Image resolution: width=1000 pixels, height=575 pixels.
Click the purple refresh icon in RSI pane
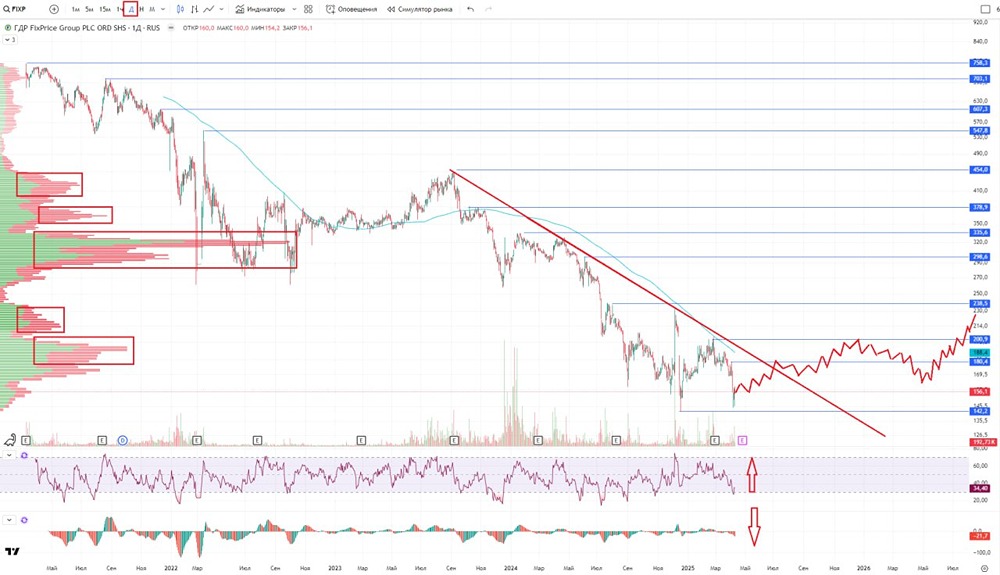click(x=24, y=455)
